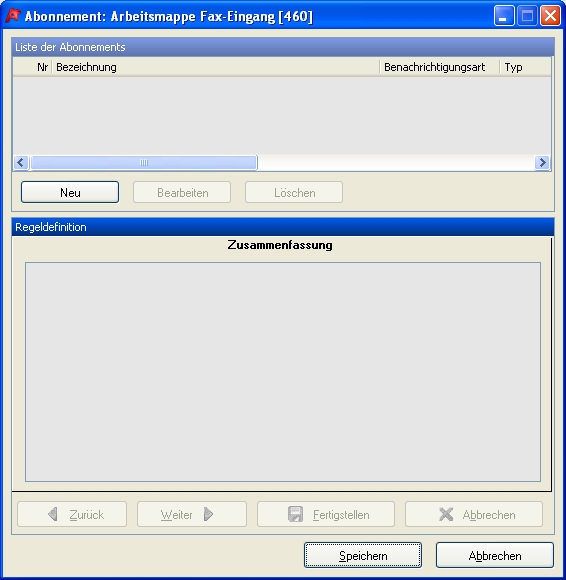
Task: Click the Nr column header
Action: 33,67
